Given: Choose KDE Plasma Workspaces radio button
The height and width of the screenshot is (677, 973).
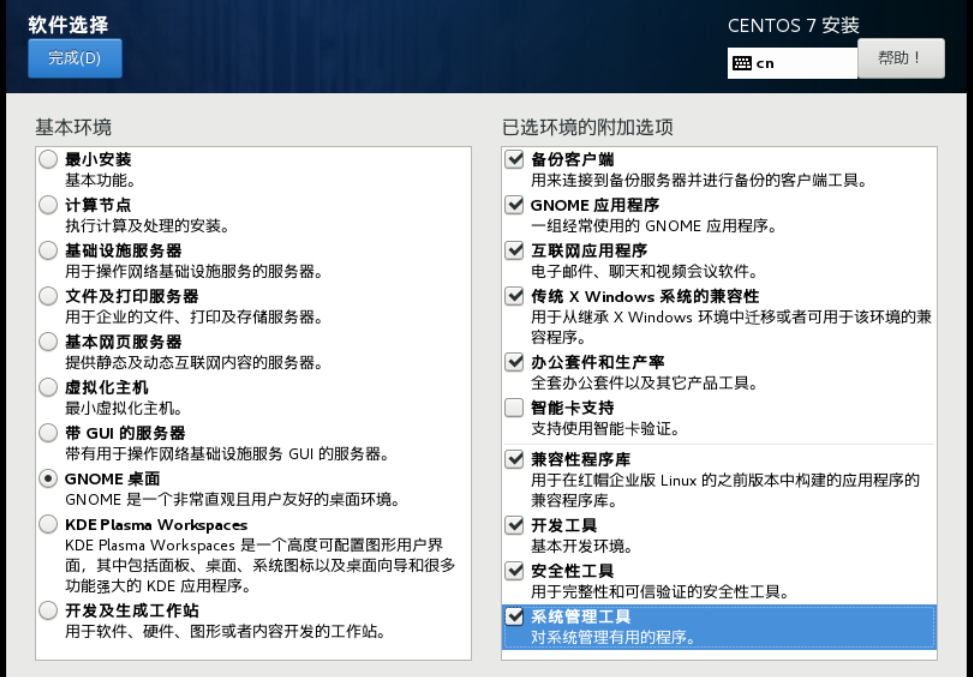Looking at the screenshot, I should (x=48, y=524).
